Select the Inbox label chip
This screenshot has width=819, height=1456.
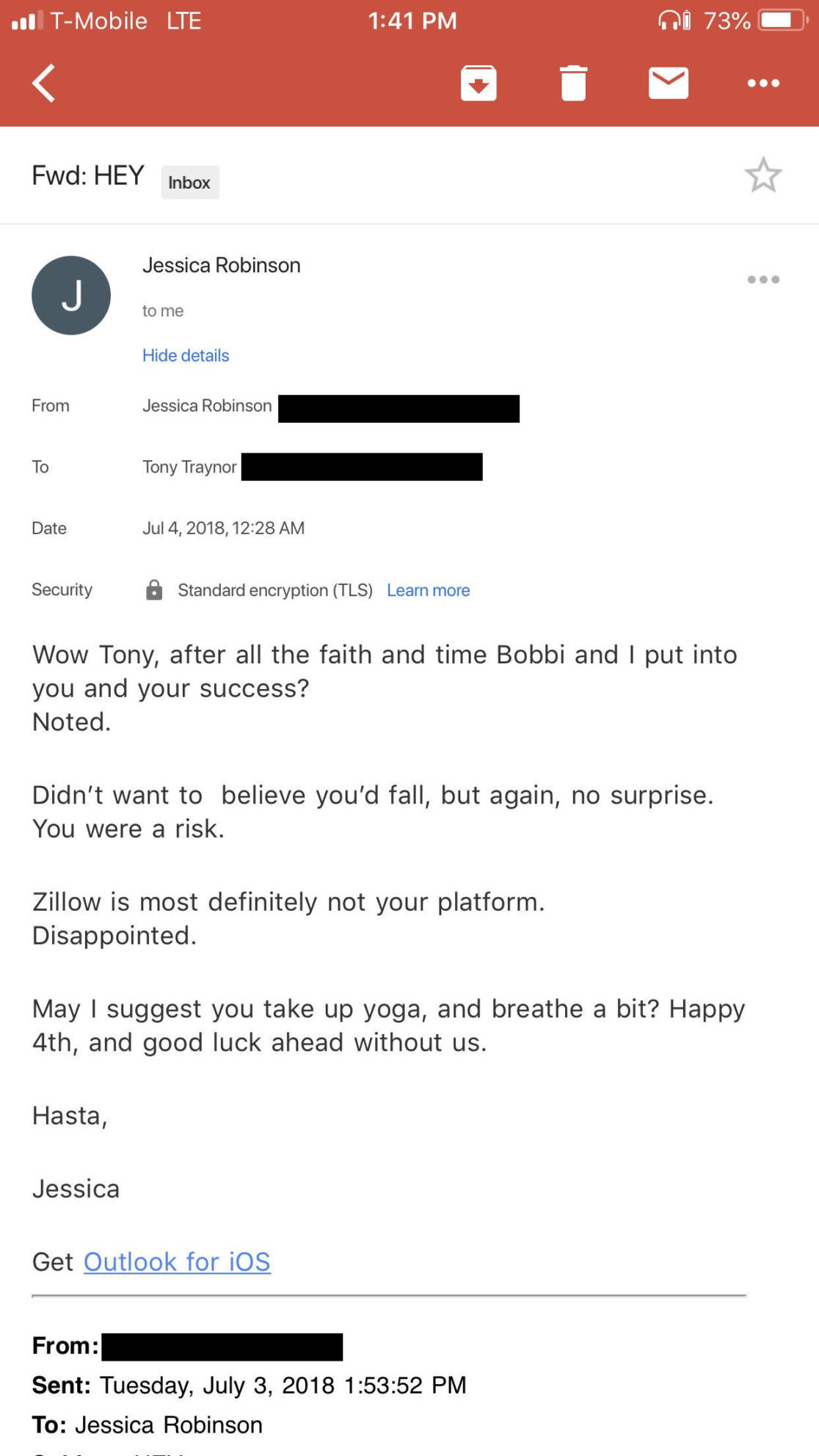(x=189, y=181)
